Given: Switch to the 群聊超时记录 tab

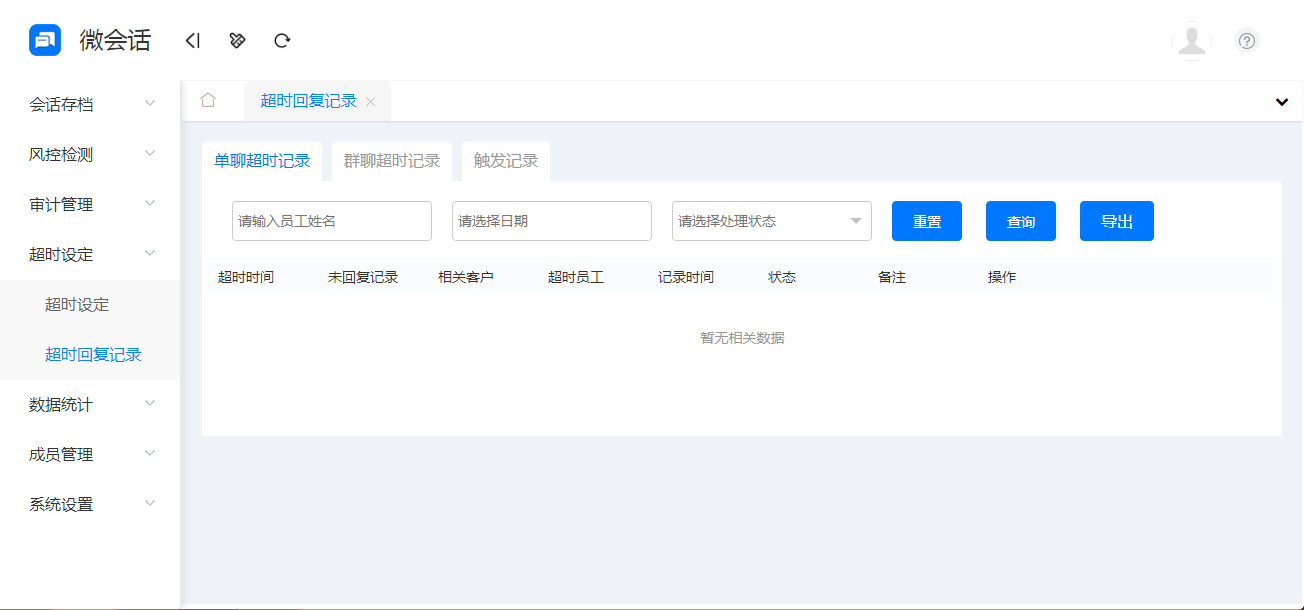Looking at the screenshot, I should click(x=392, y=160).
